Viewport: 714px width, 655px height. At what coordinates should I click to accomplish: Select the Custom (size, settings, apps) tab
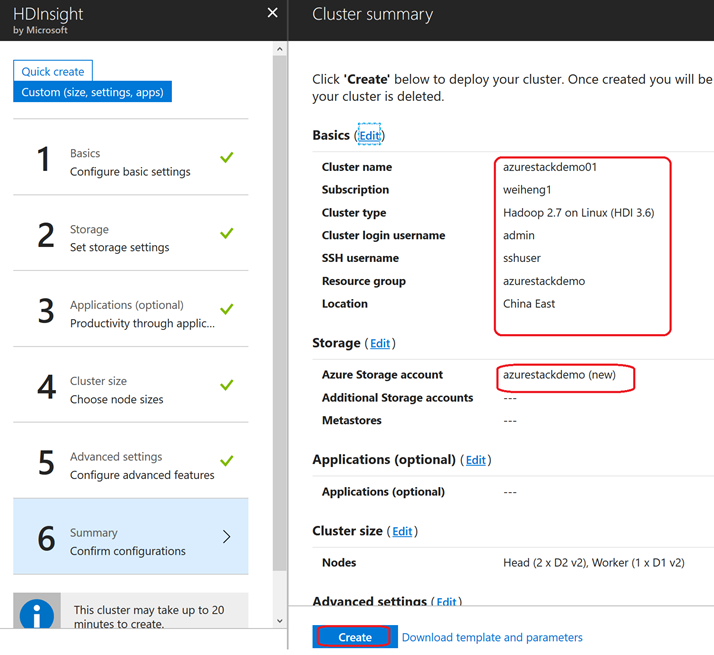point(92,92)
